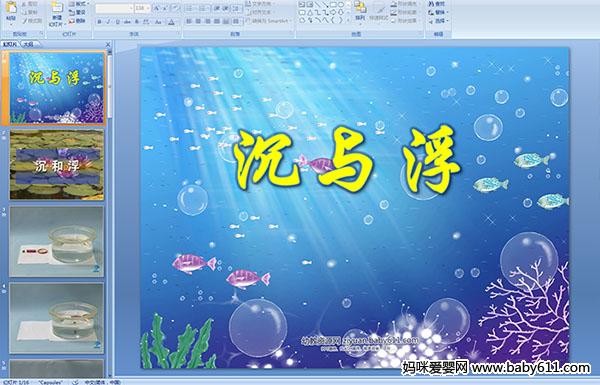Click the Increase Indent icon
This screenshot has height=385, width=600.
[226, 8]
